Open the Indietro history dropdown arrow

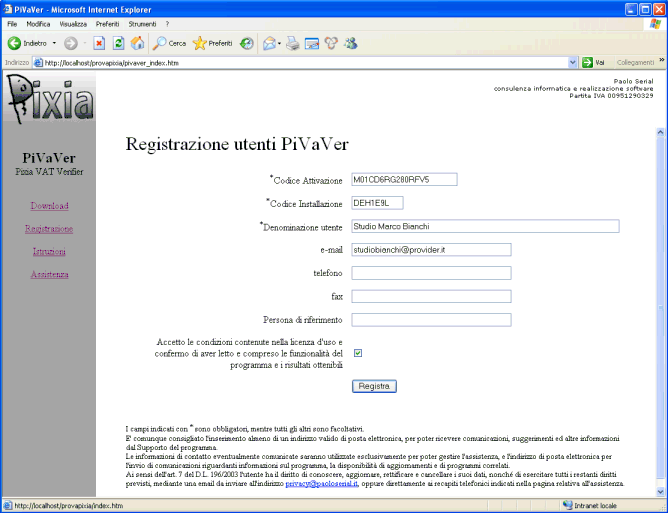(54, 43)
